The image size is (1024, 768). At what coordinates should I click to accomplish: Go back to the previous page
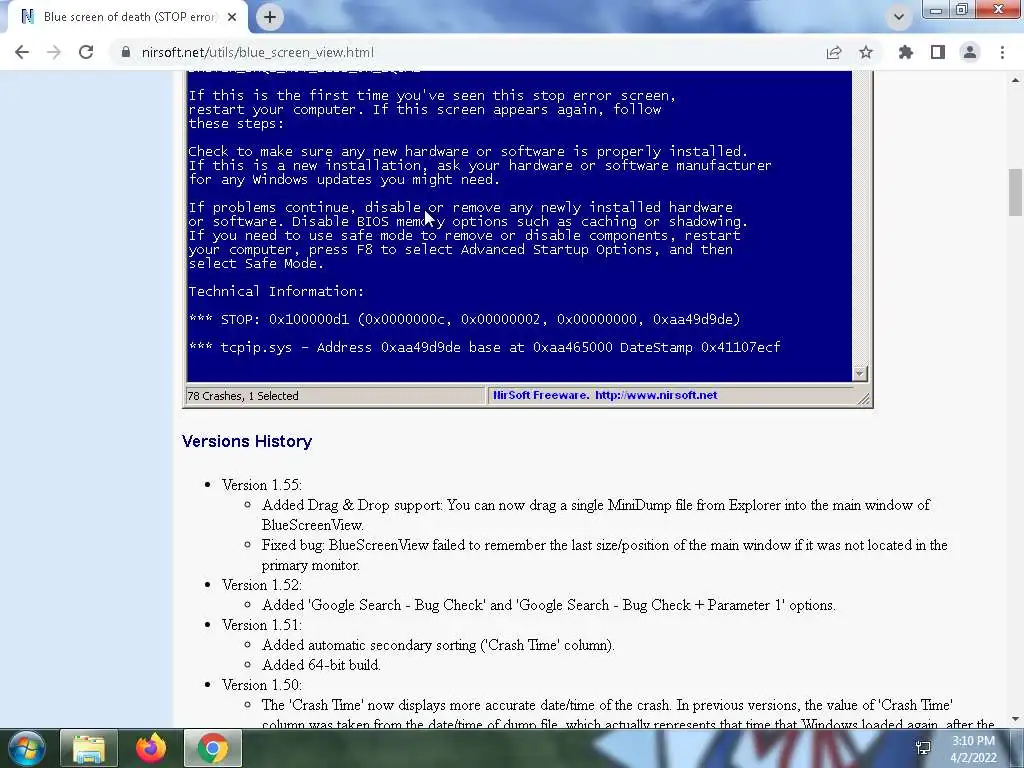(x=22, y=52)
